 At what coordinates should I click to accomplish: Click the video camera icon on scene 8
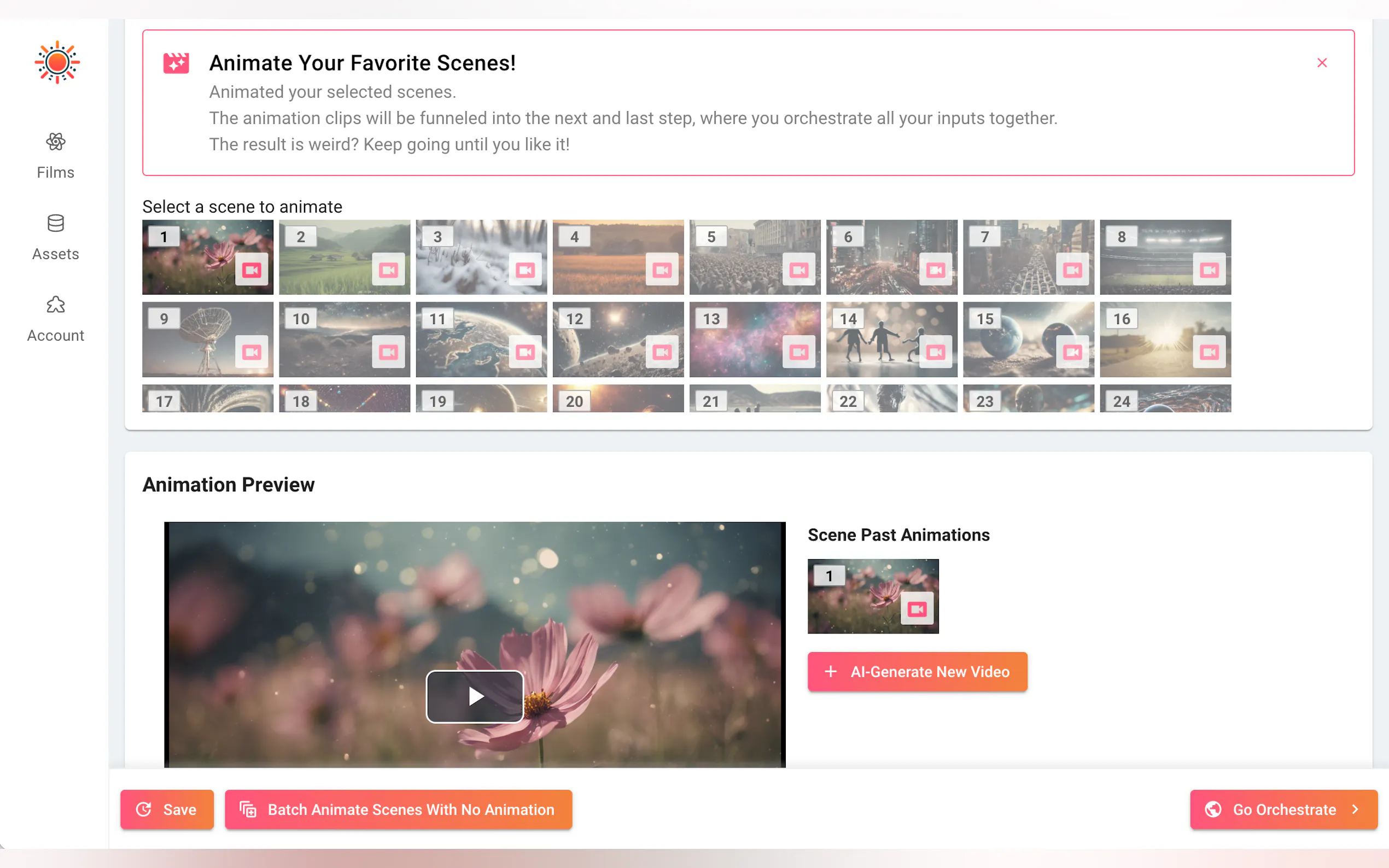tap(1209, 270)
